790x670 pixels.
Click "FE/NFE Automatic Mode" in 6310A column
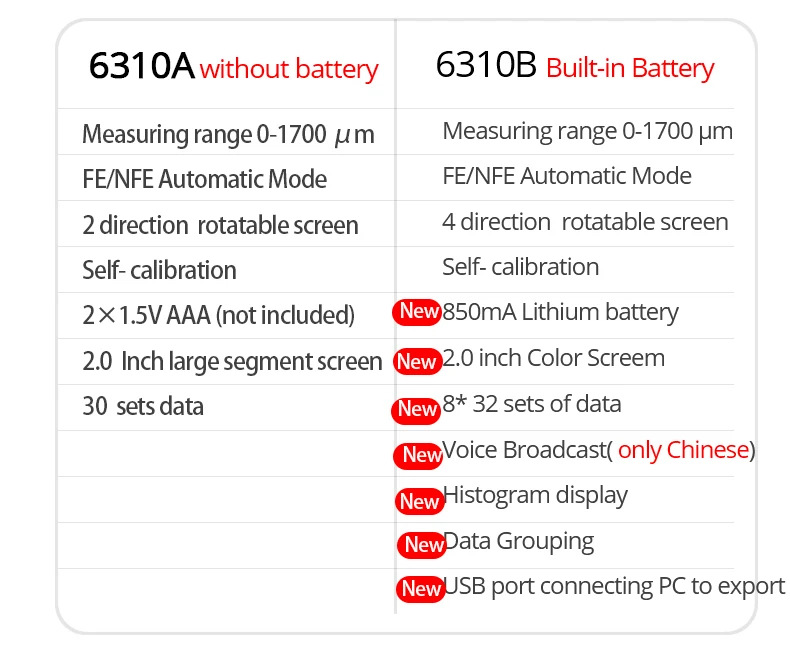(204, 180)
